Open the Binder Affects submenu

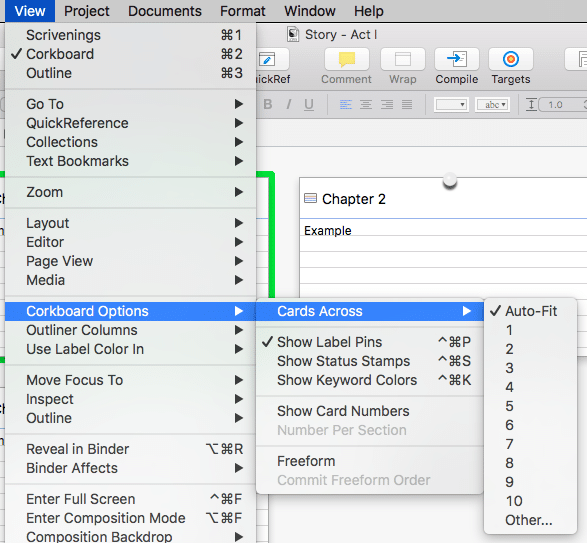pos(130,468)
